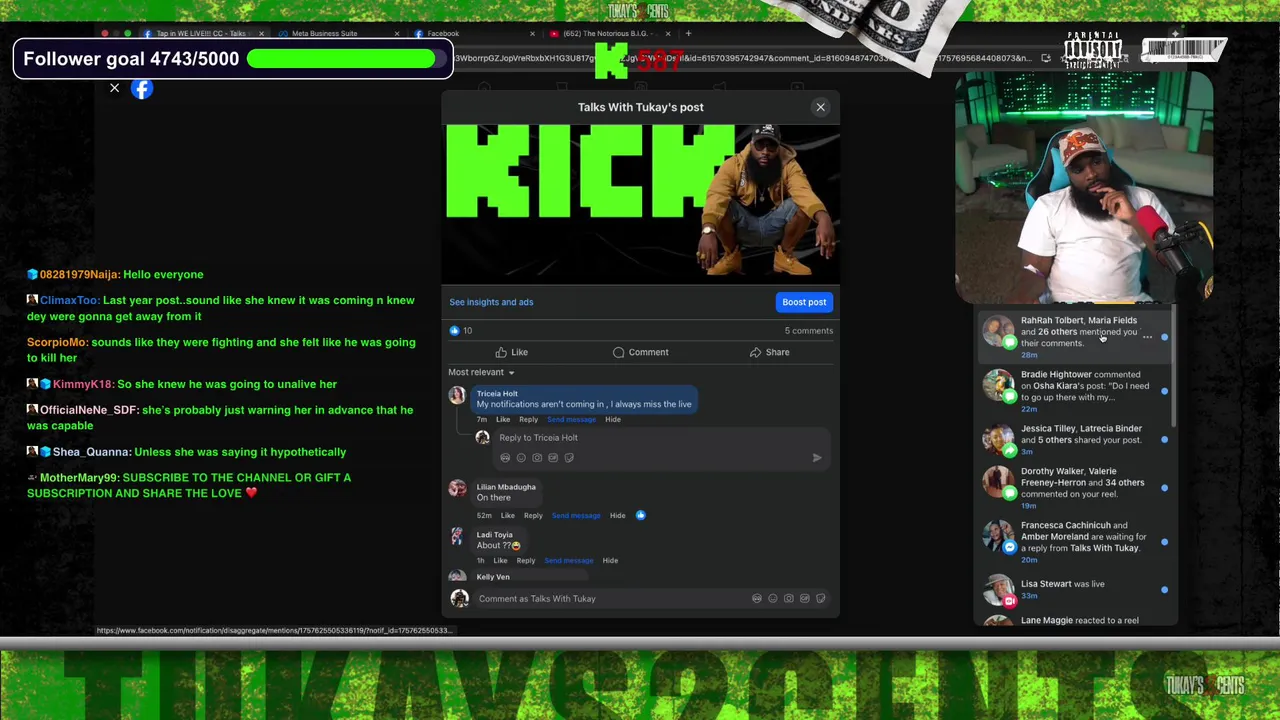The height and width of the screenshot is (720, 1280).
Task: Open emoji picker in main comment box
Action: tap(773, 599)
